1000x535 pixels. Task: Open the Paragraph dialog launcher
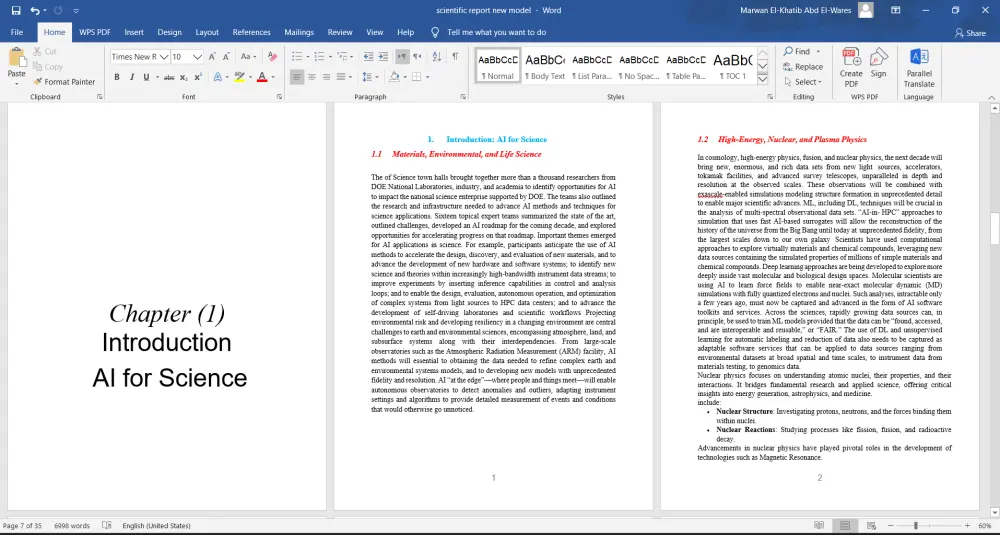463,97
